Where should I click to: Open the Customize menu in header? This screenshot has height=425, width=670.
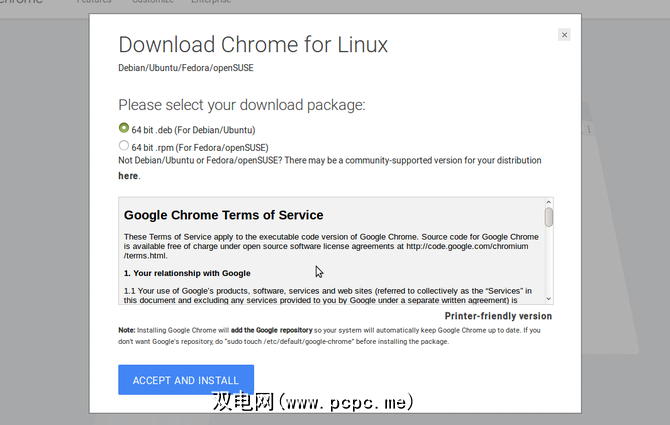click(x=152, y=3)
